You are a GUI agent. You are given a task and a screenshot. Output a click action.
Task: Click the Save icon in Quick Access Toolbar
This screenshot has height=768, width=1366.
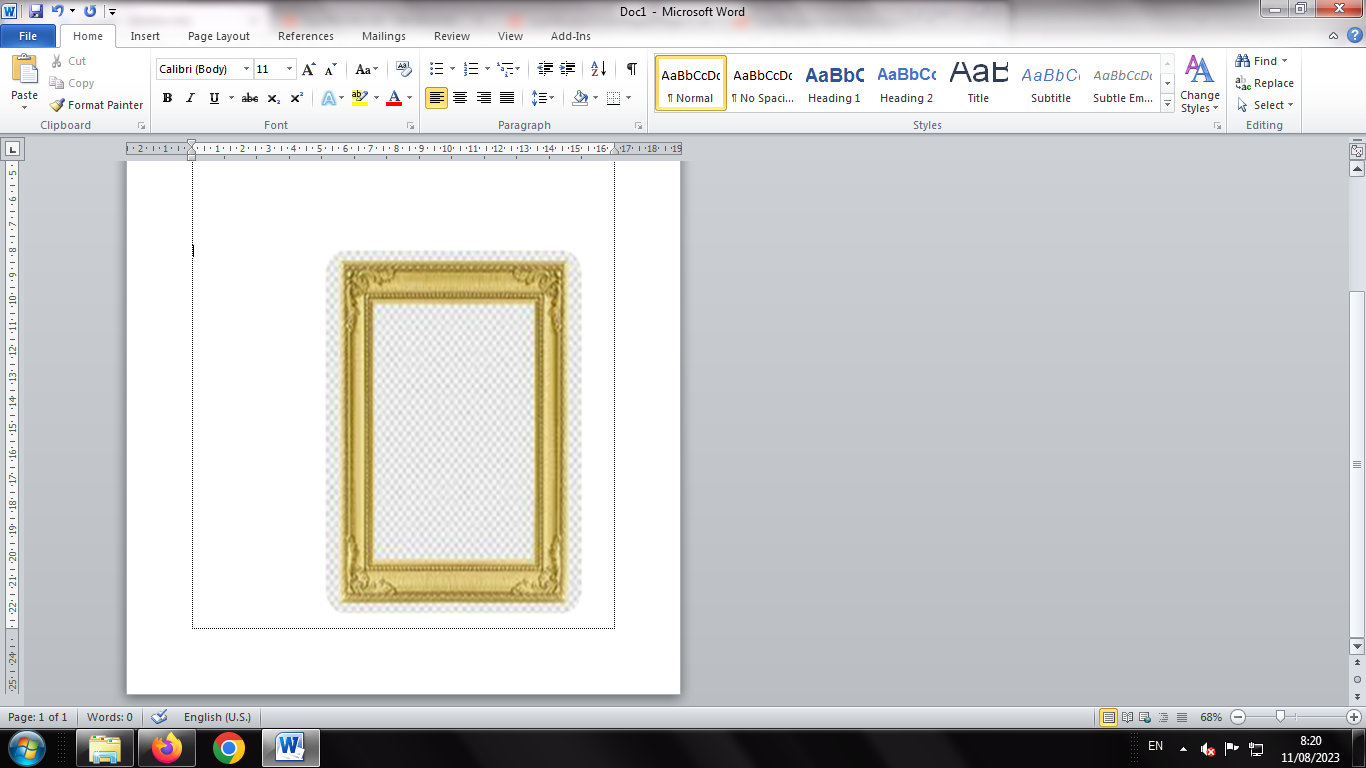[36, 11]
